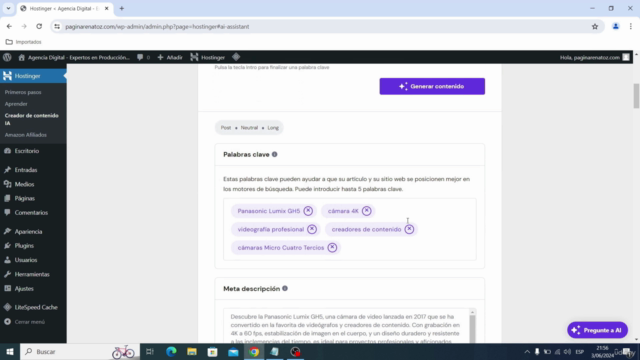Image resolution: width=640 pixels, height=360 pixels.
Task: Click the Generar contenido button
Action: pyautogui.click(x=432, y=86)
